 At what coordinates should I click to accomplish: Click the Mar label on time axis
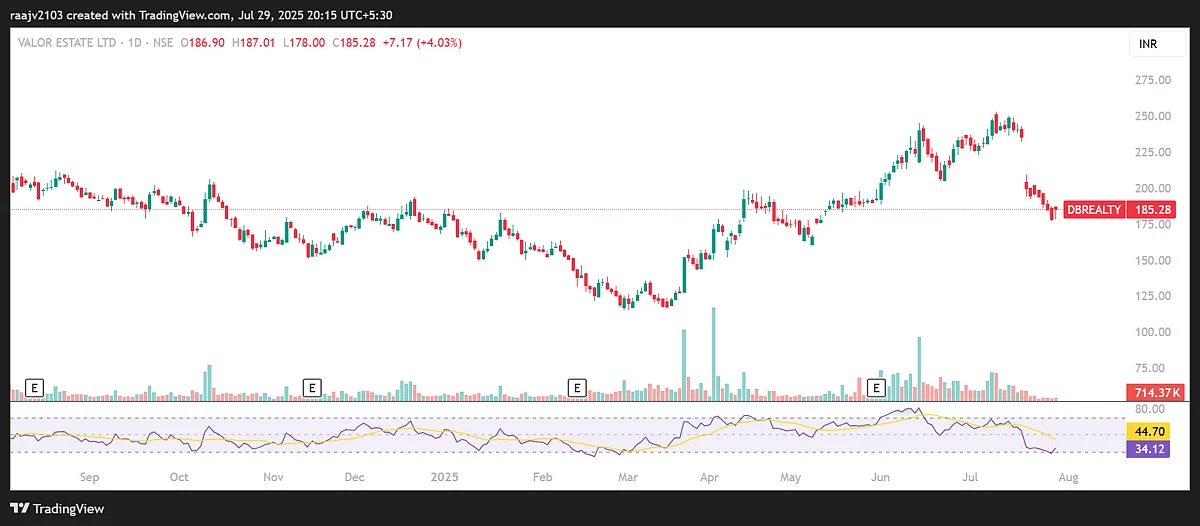tap(628, 478)
